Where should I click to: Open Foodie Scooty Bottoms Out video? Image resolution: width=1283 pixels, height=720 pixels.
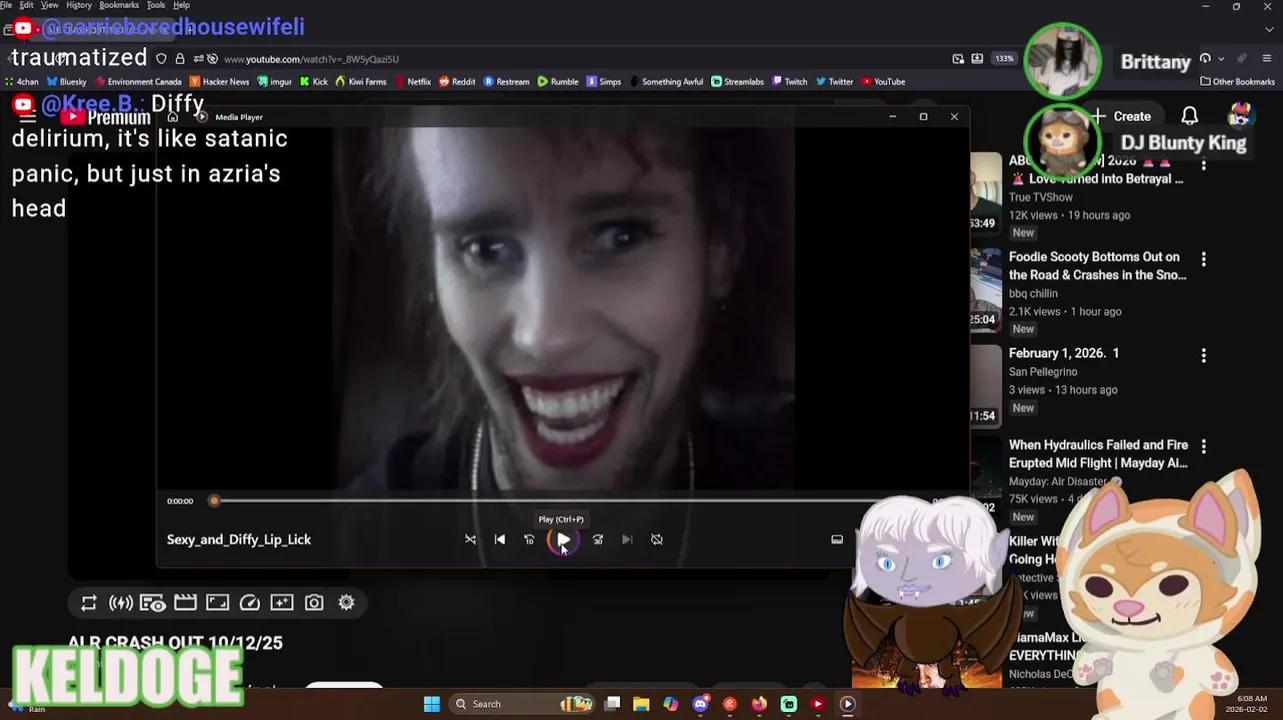(1097, 266)
